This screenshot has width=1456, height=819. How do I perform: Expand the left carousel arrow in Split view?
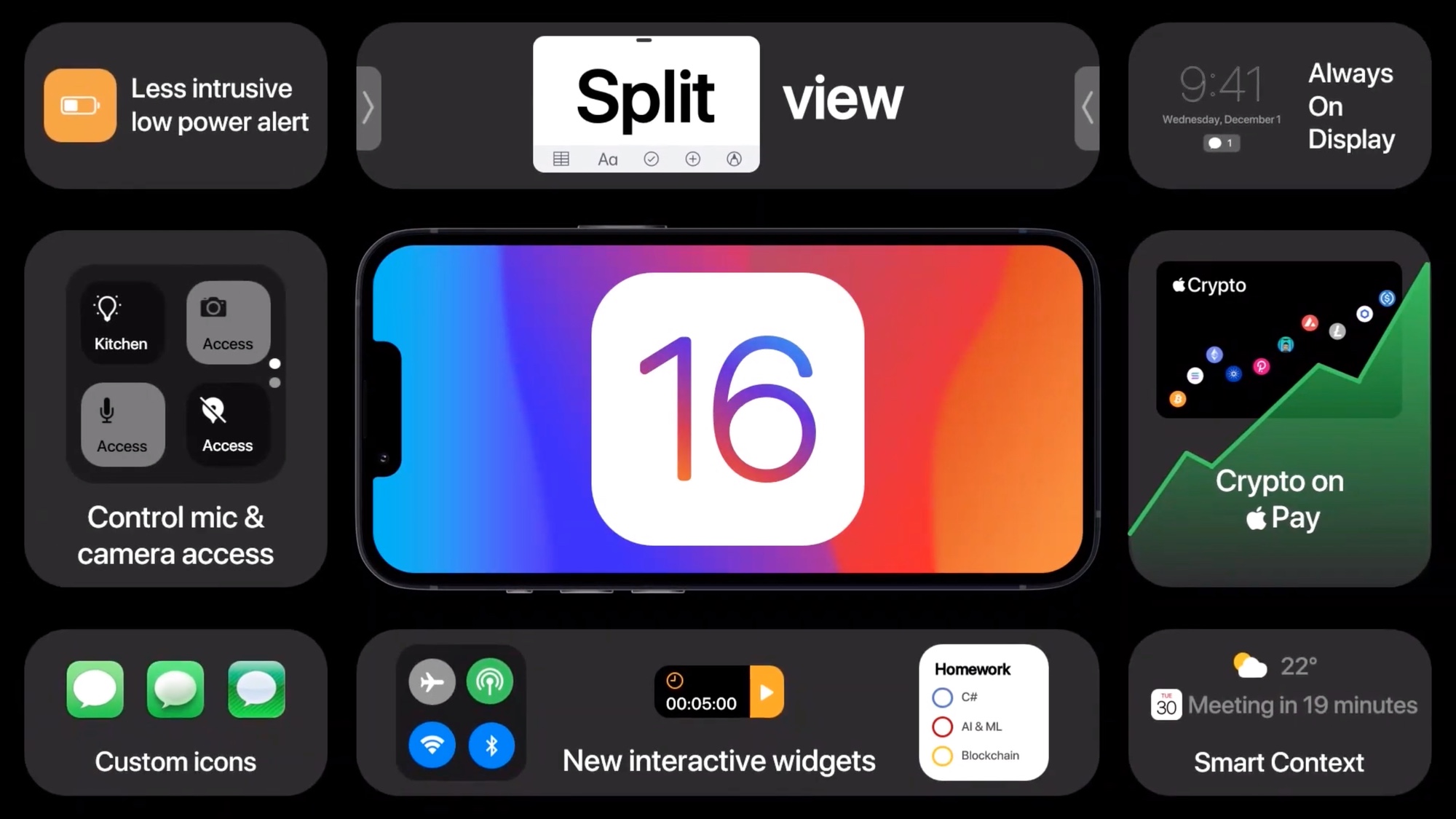(x=369, y=108)
